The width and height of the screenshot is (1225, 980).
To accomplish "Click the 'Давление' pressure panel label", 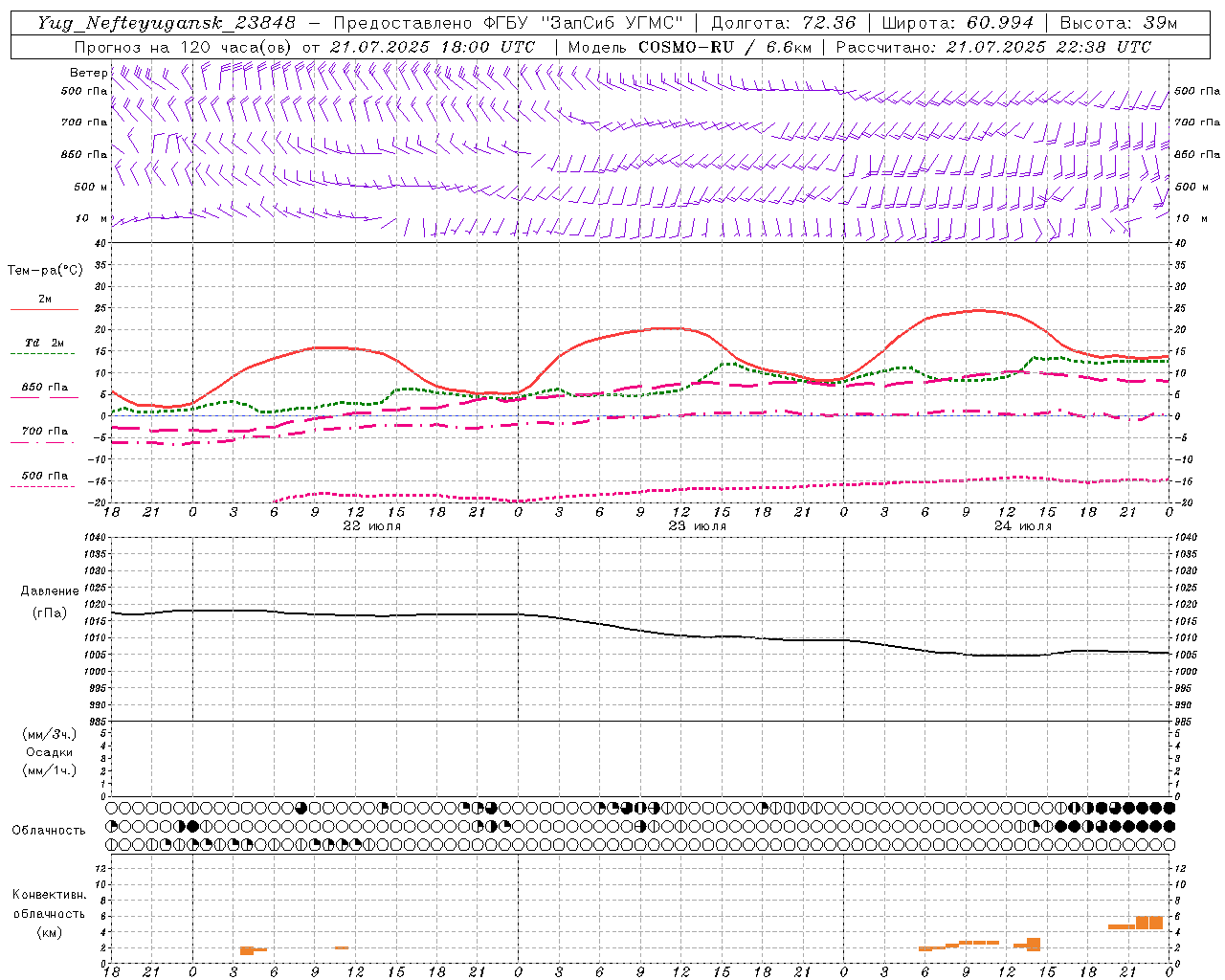I will [x=50, y=591].
